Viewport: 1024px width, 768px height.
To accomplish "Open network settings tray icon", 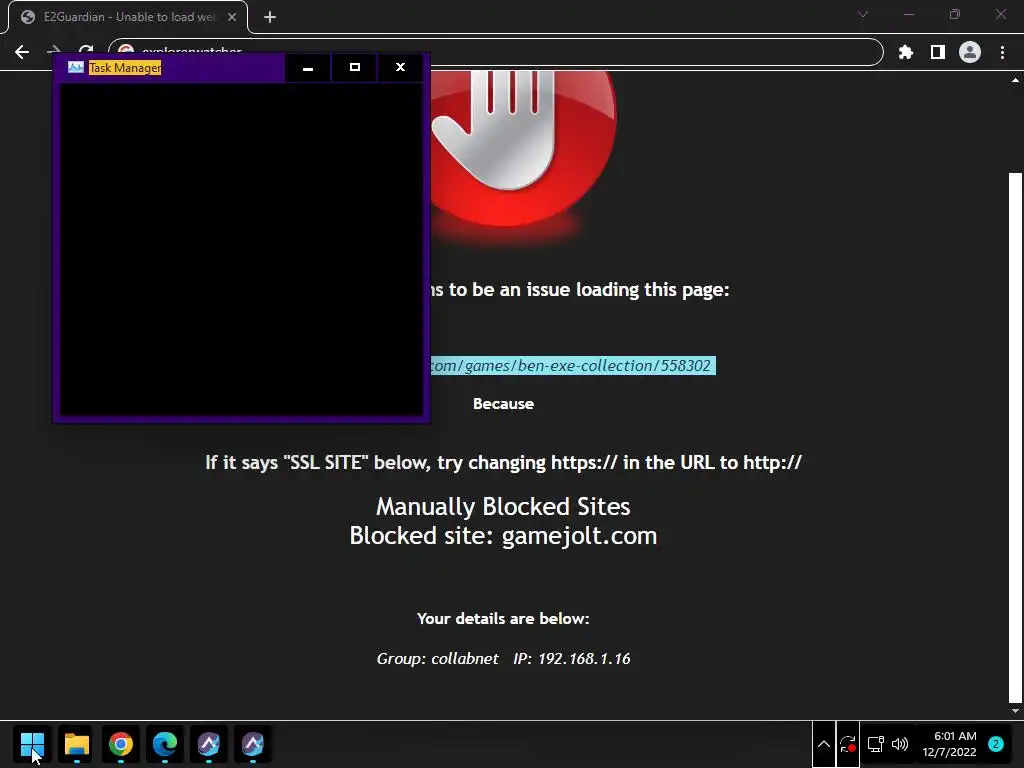I will 875,744.
